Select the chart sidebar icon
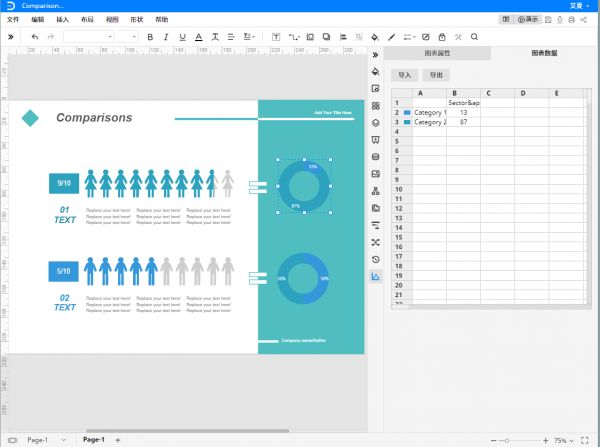Viewport: 600px width, 447px height. pyautogui.click(x=375, y=276)
